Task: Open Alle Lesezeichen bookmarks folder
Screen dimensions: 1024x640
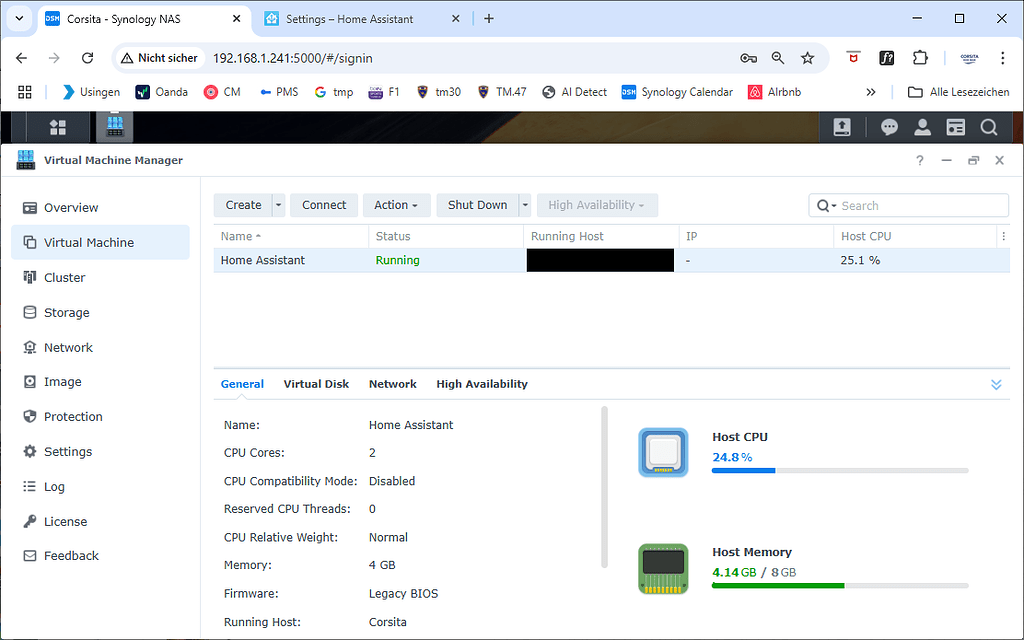Action: 958,92
